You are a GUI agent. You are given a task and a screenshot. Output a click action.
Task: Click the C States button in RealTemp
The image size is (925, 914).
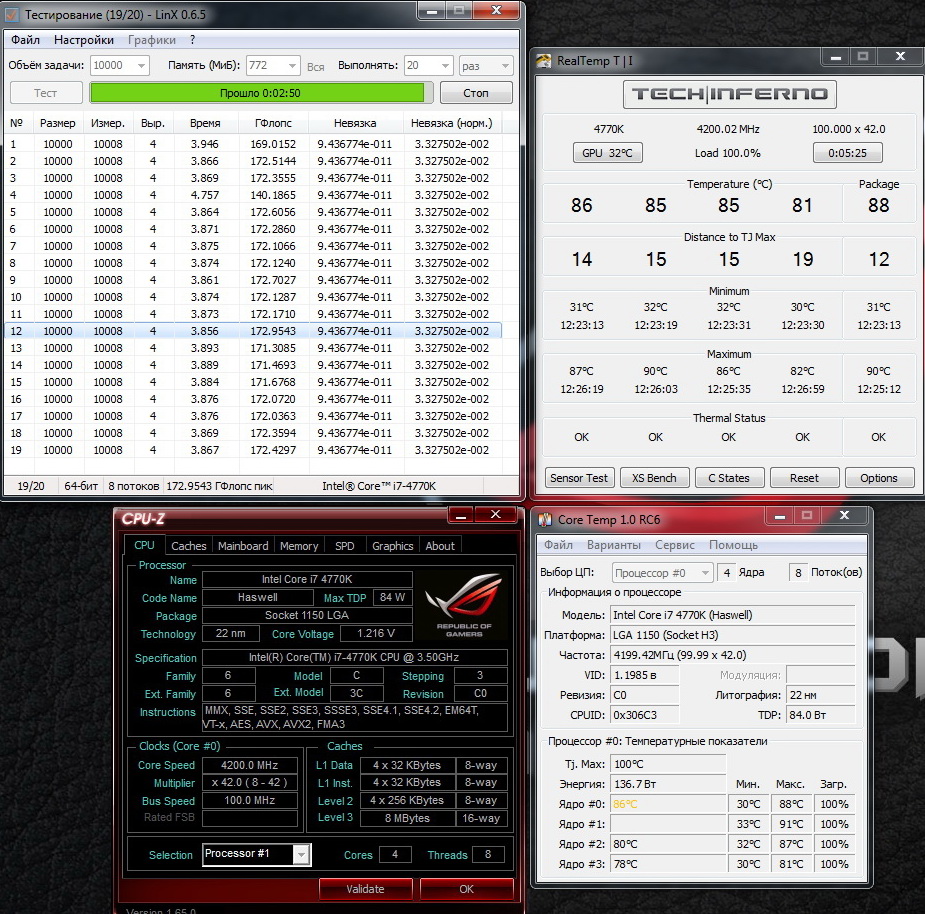tap(729, 477)
